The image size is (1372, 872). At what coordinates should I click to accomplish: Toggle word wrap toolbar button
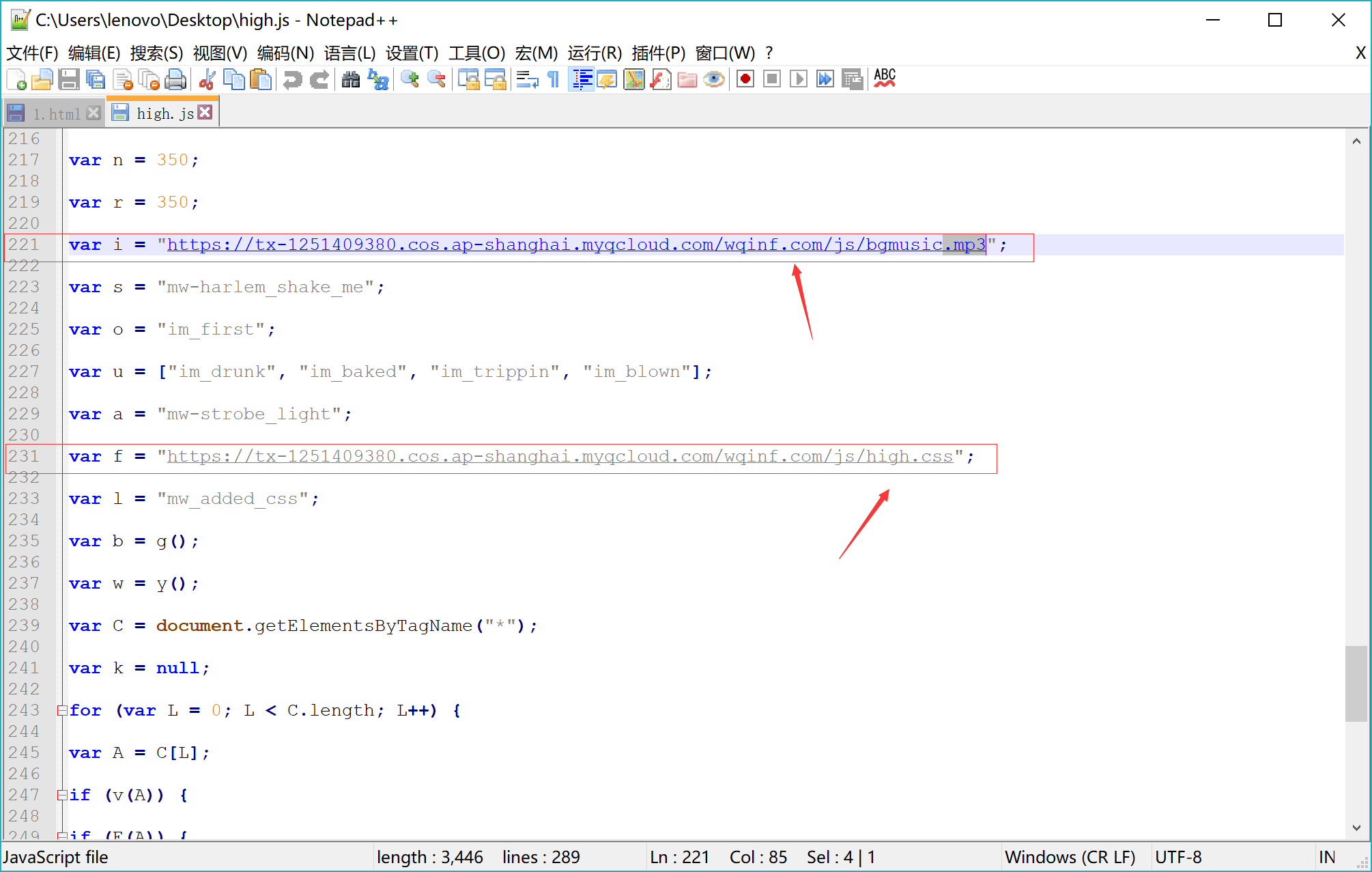tap(527, 80)
